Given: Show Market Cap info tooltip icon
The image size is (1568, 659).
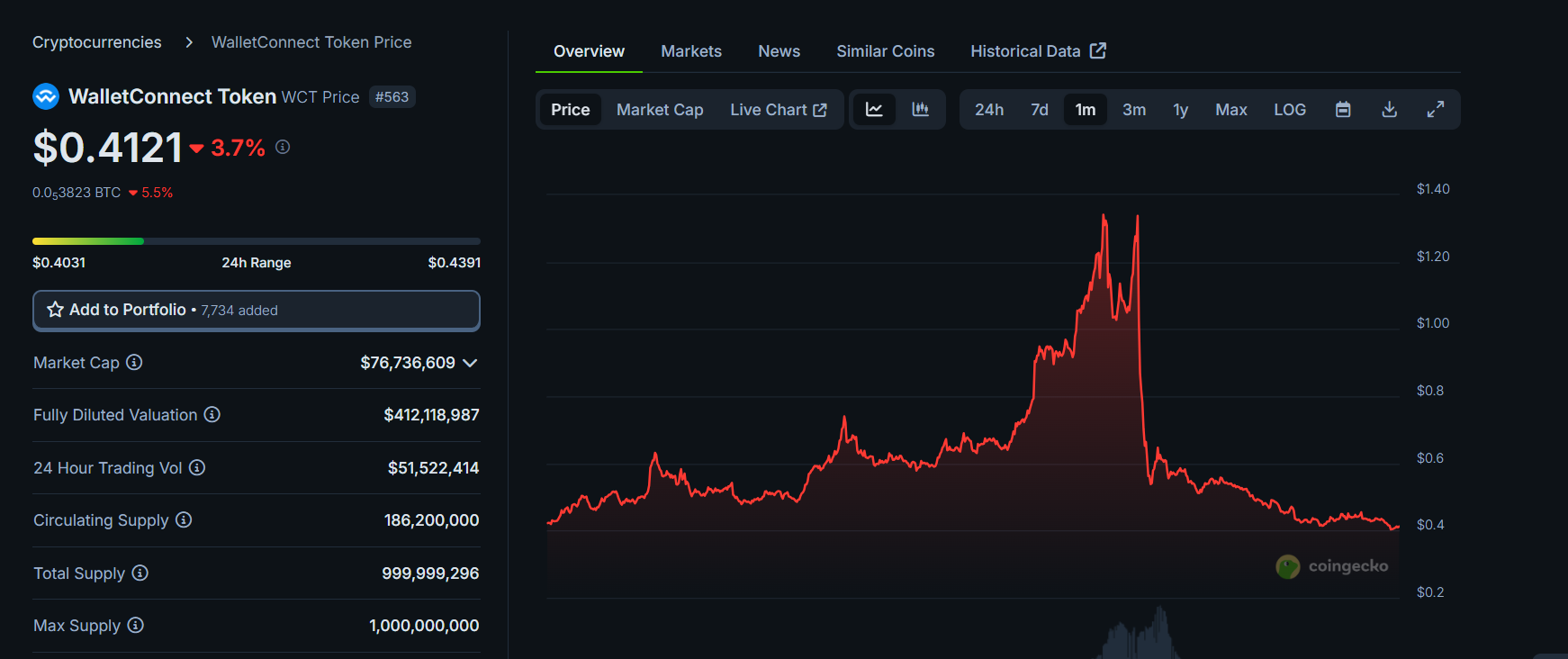Looking at the screenshot, I should (134, 362).
